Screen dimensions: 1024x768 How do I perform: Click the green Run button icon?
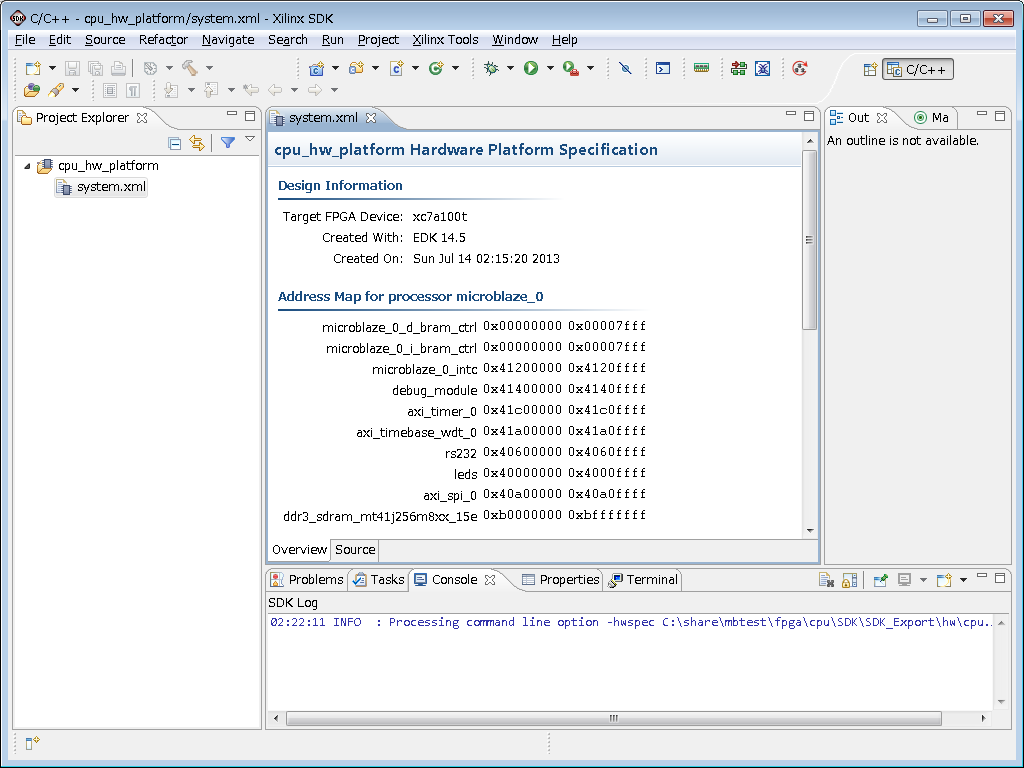[531, 68]
